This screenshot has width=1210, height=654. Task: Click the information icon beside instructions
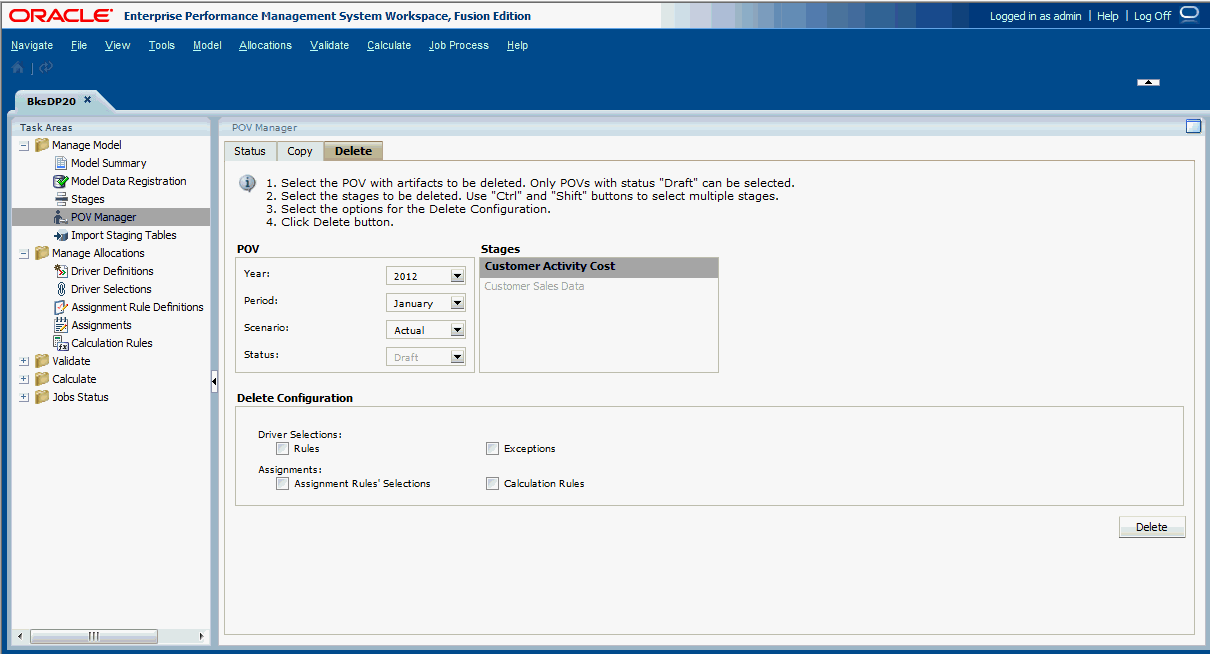[248, 184]
